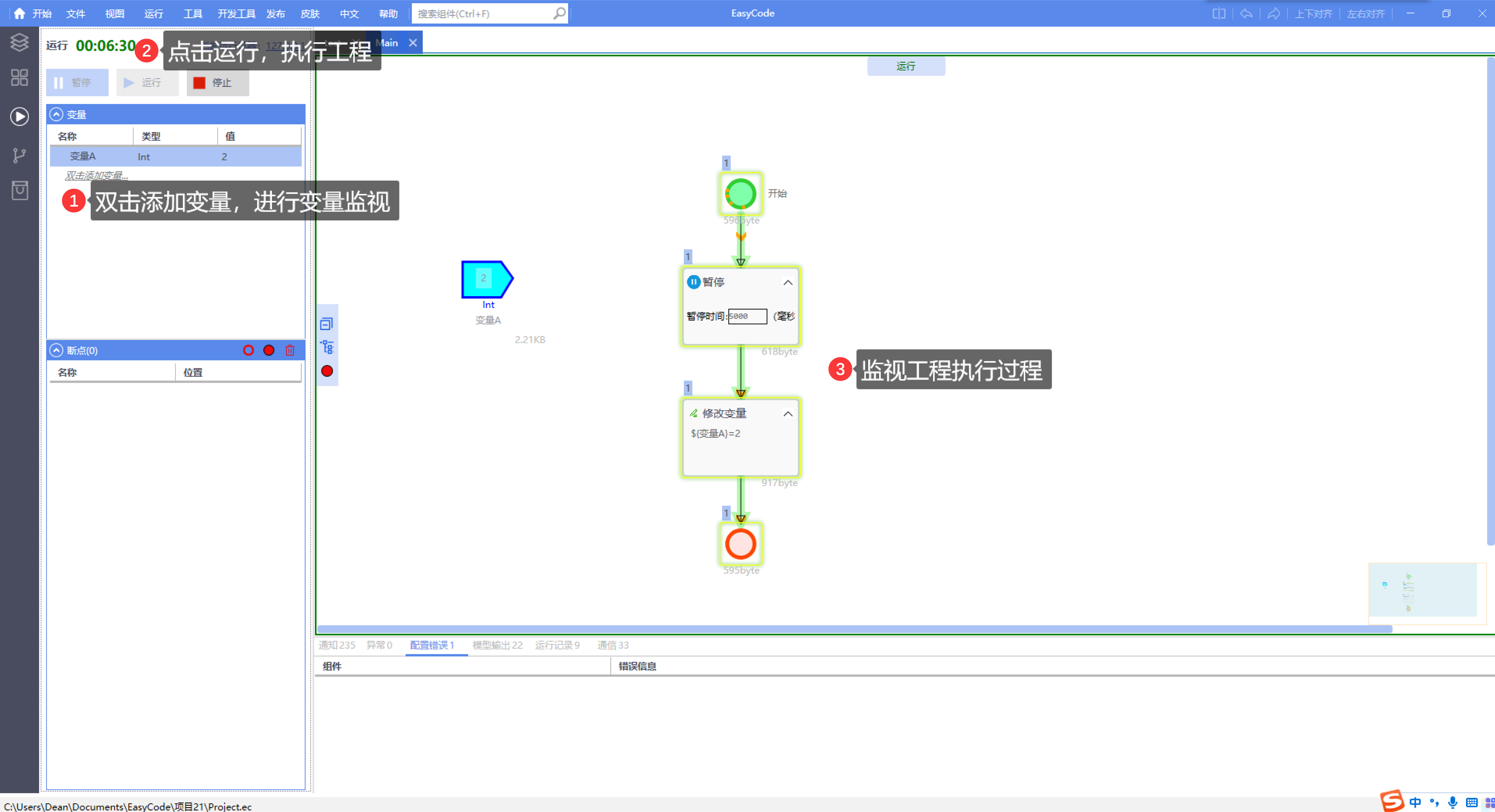Toggle the 中 Chinese input mode indicator
The width and height of the screenshot is (1495, 812).
click(1415, 803)
